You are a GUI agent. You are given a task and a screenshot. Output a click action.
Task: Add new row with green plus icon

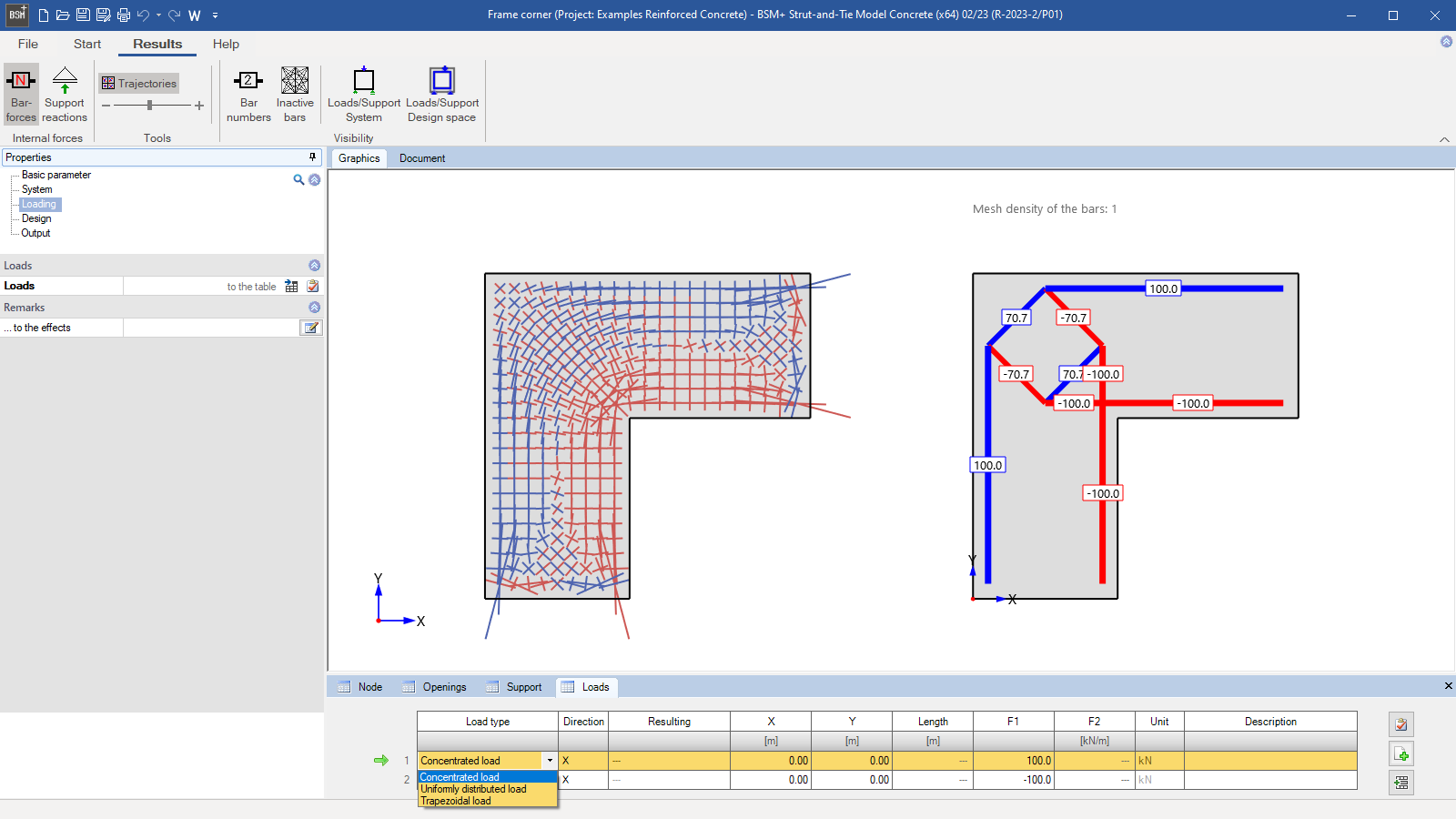[x=1401, y=753]
